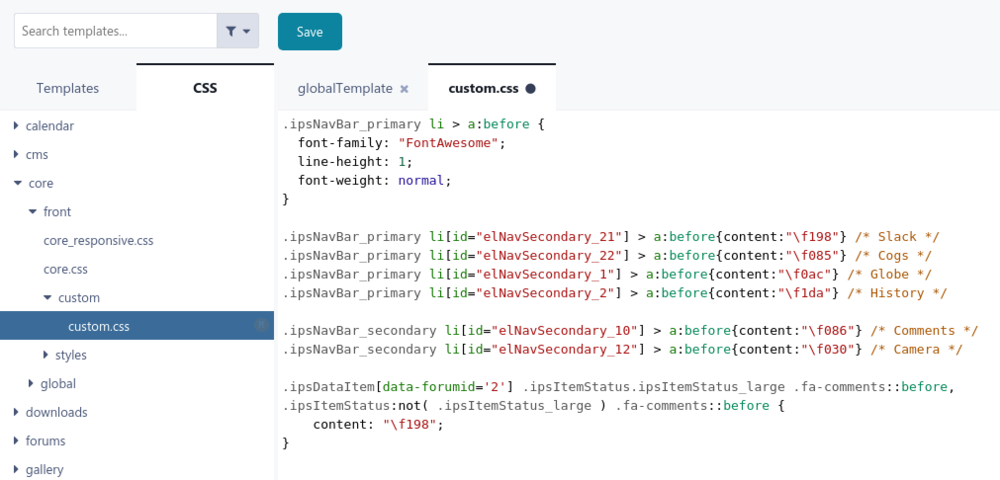The width and height of the screenshot is (1000, 480).
Task: Select the CSS tab
Action: click(205, 88)
